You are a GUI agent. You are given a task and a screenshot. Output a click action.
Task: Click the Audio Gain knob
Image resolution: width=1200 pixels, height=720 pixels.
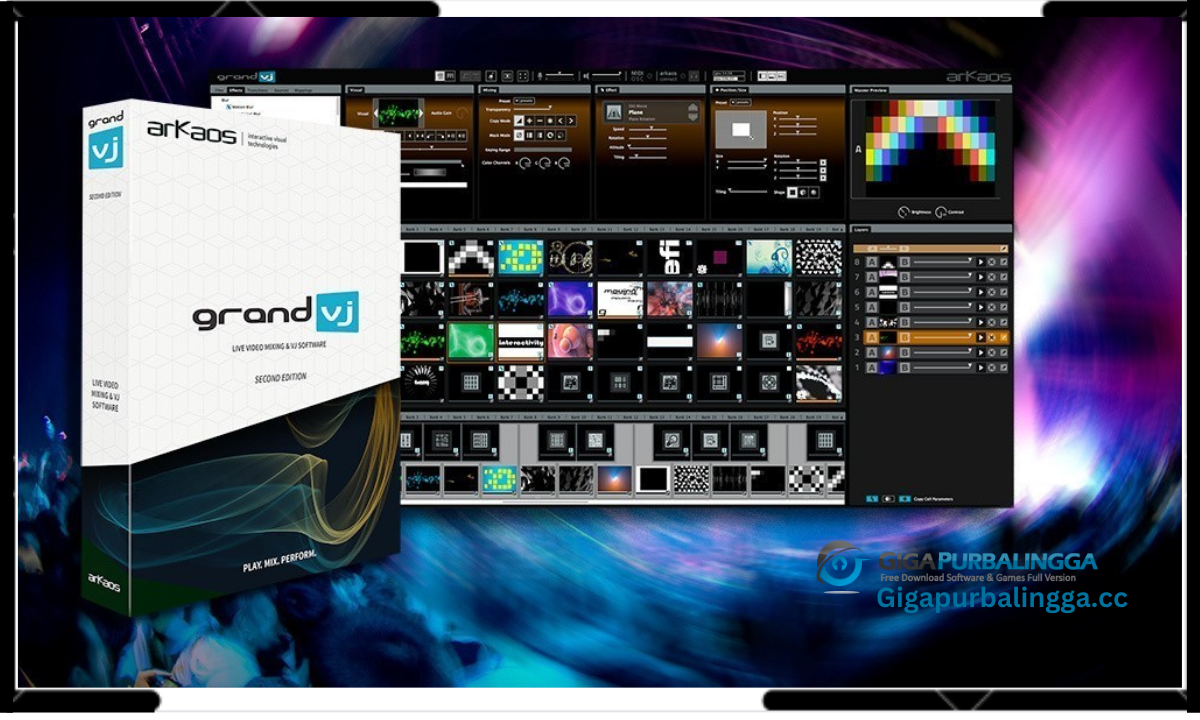tap(462, 113)
